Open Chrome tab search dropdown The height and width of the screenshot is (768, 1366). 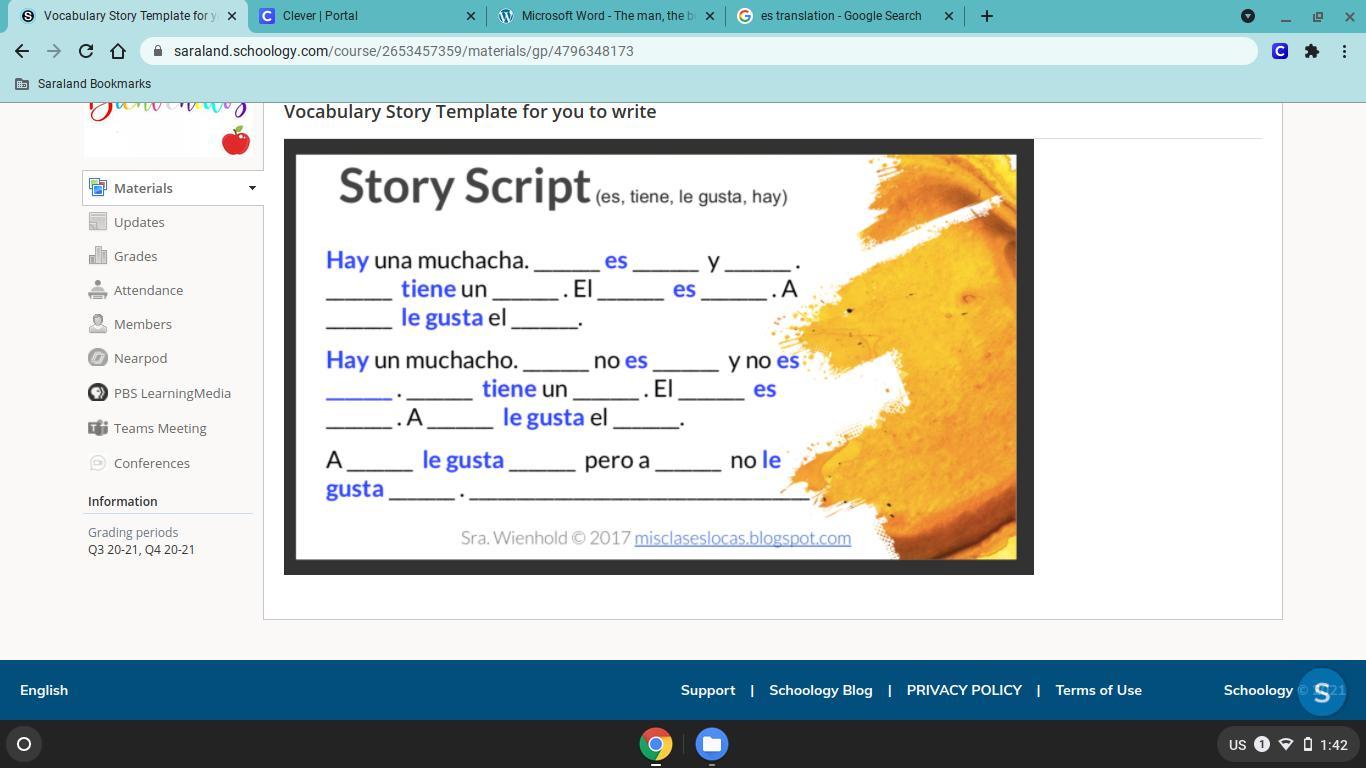pos(1247,16)
